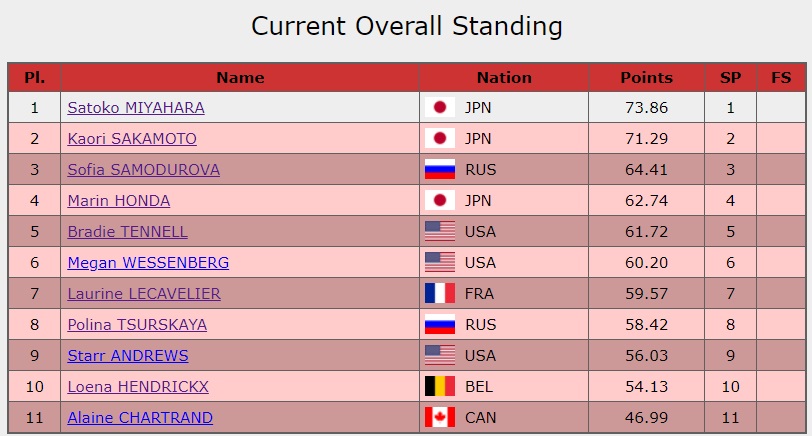Click the Canadian flag icon

[x=439, y=418]
